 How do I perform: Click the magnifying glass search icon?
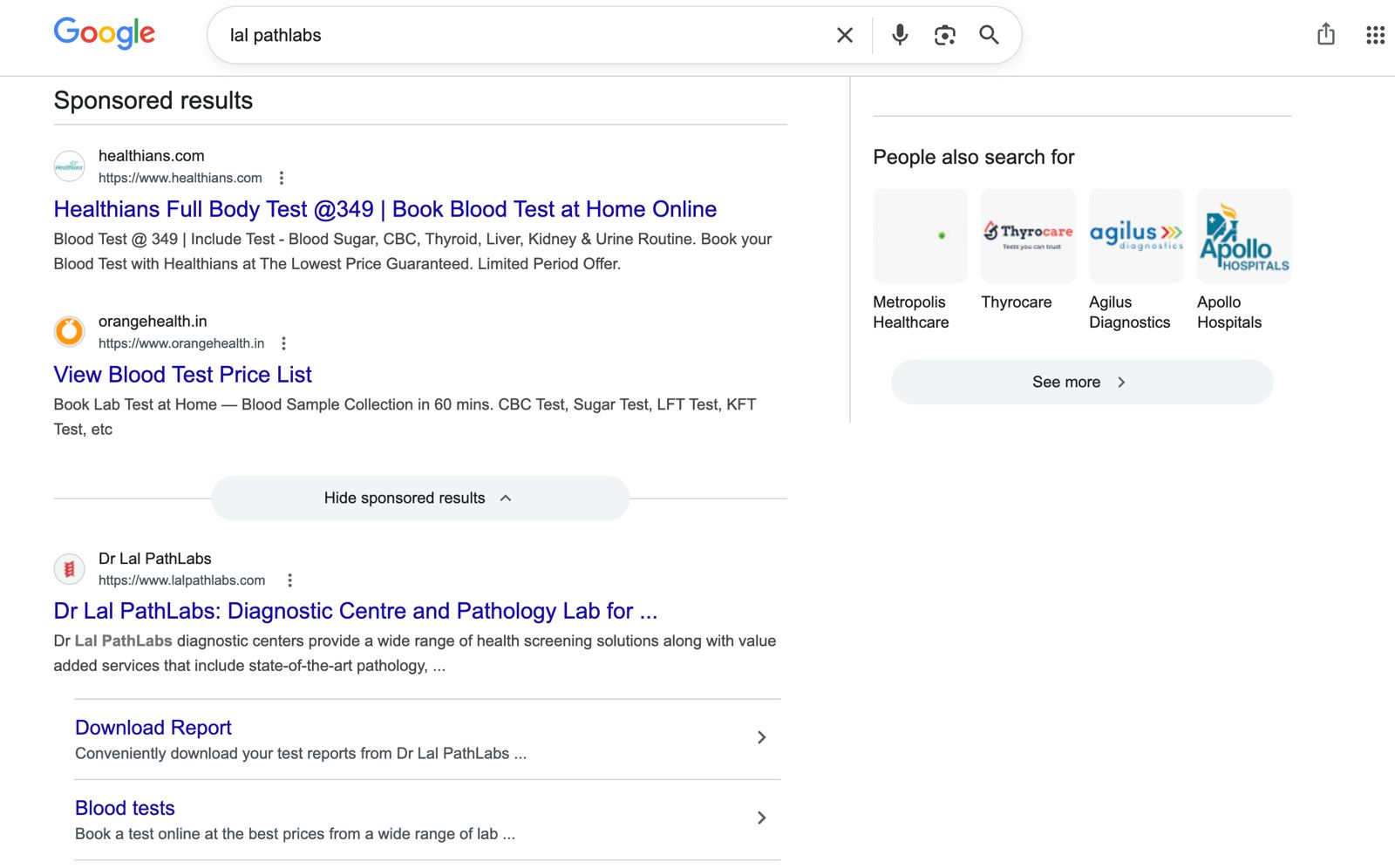point(989,35)
